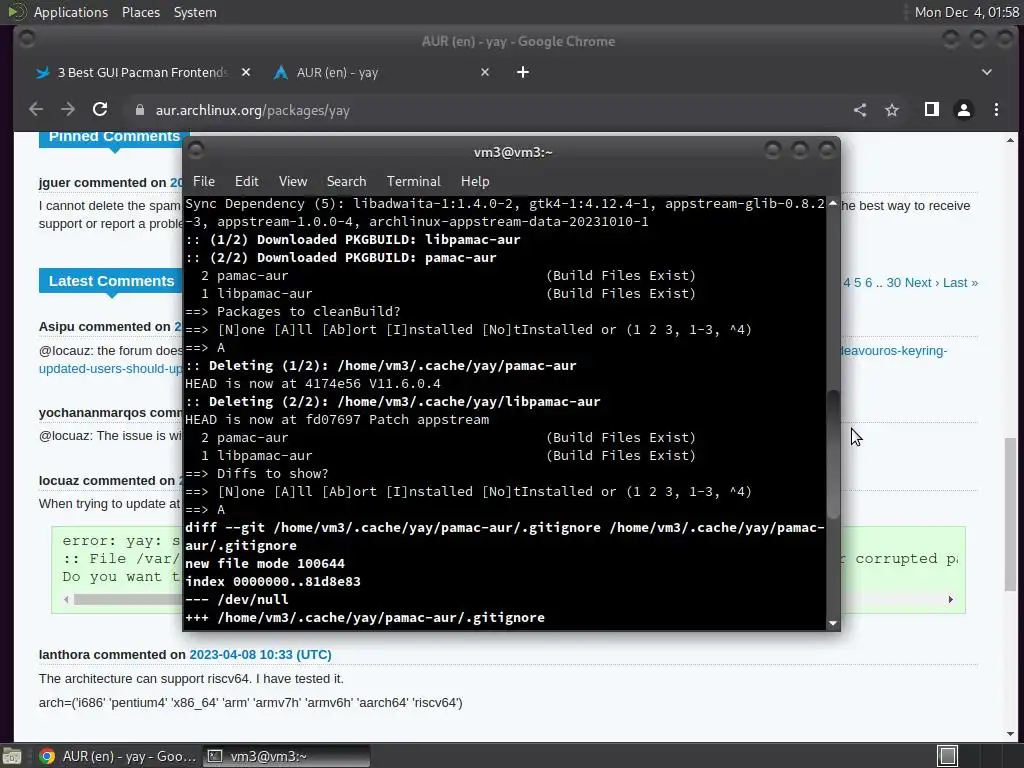
Task: Open terminal Search menu
Action: click(x=346, y=182)
